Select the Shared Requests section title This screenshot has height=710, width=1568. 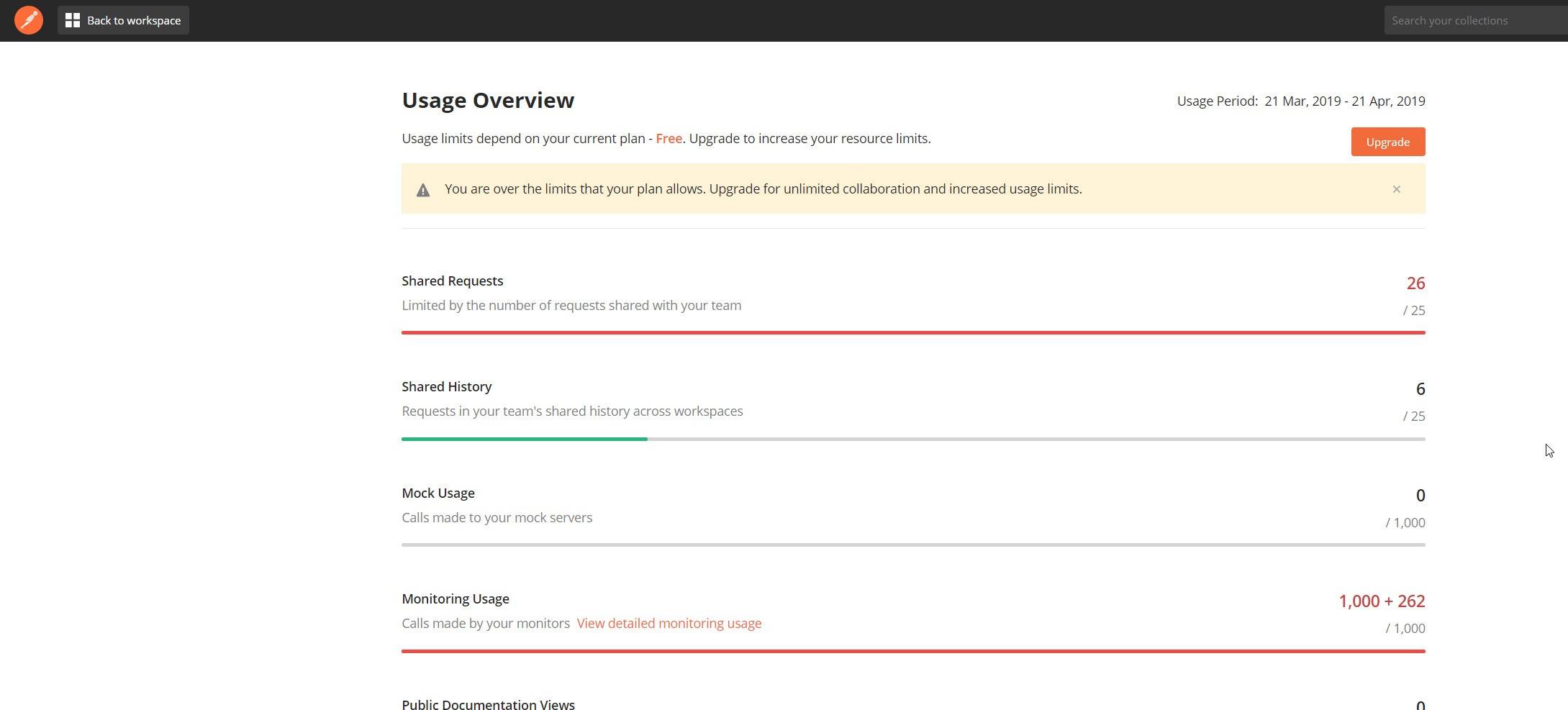452,281
